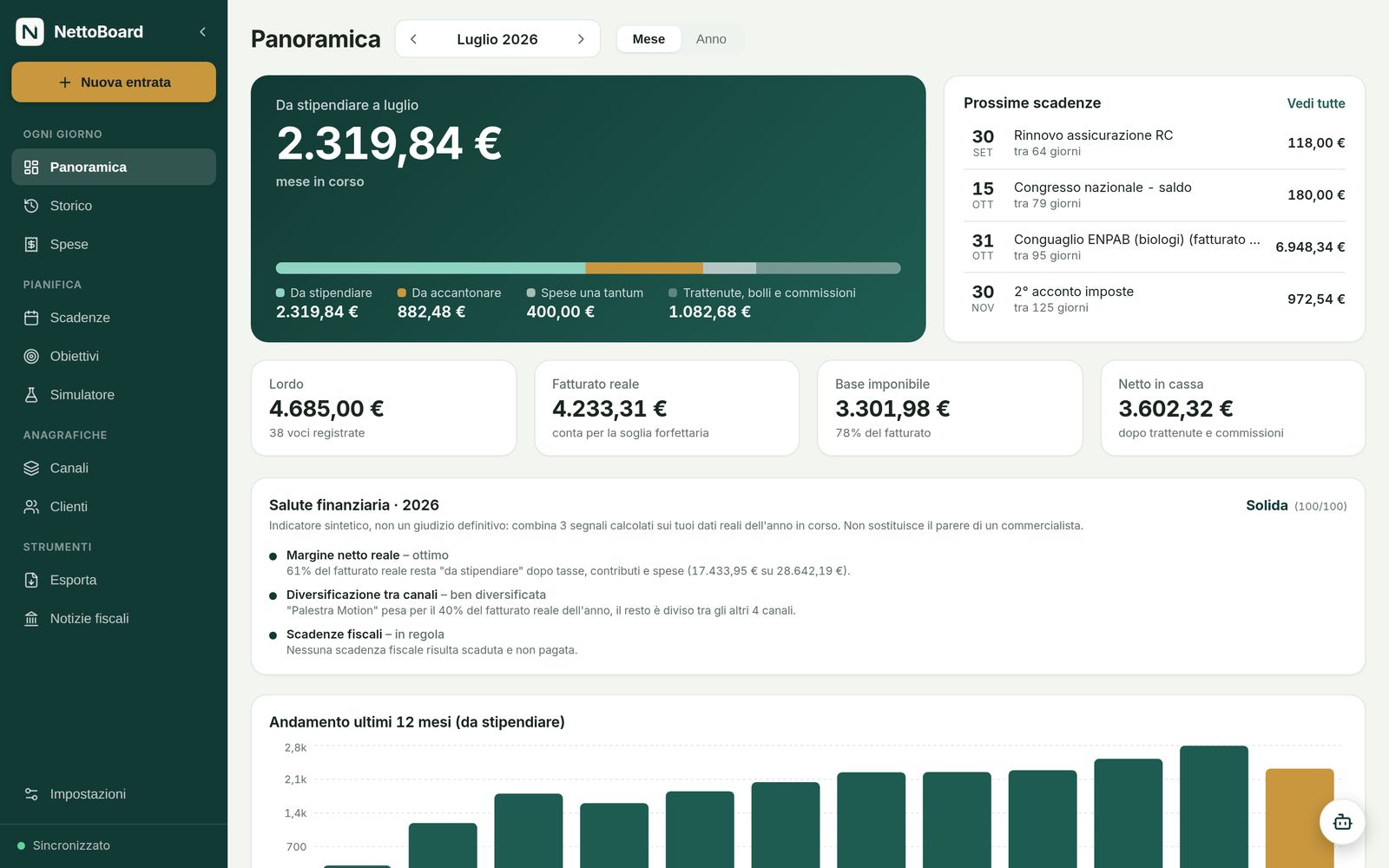Select Simulatore in the sidebar
Image resolution: width=1389 pixels, height=868 pixels.
(x=114, y=395)
